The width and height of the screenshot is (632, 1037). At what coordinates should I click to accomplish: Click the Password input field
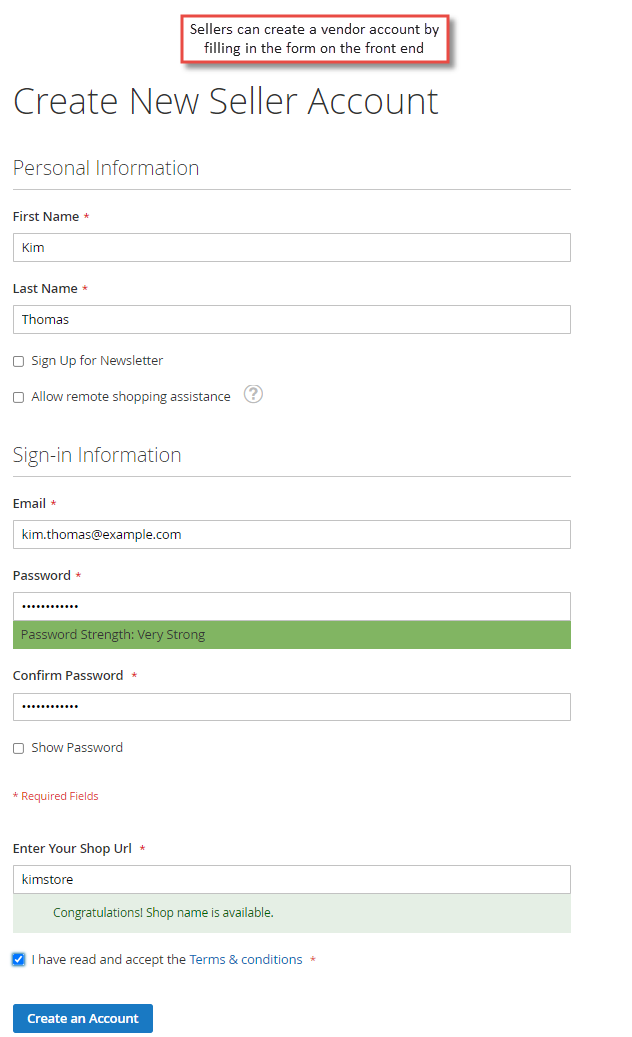292,606
